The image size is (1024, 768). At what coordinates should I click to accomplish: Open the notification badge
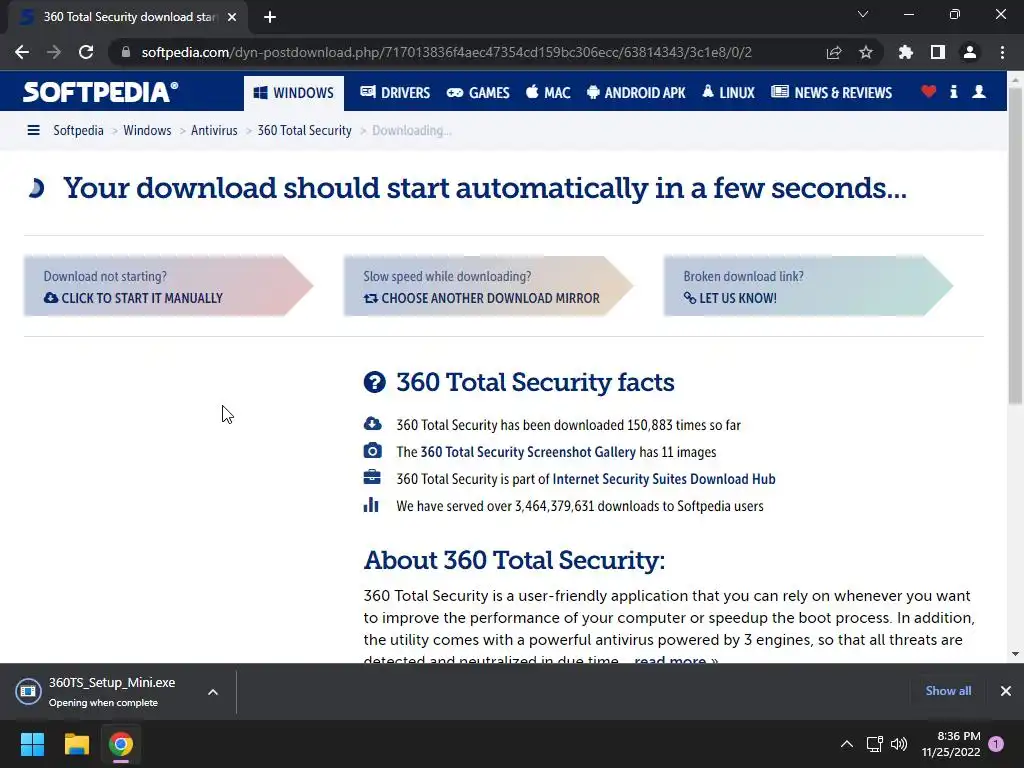[x=996, y=744]
